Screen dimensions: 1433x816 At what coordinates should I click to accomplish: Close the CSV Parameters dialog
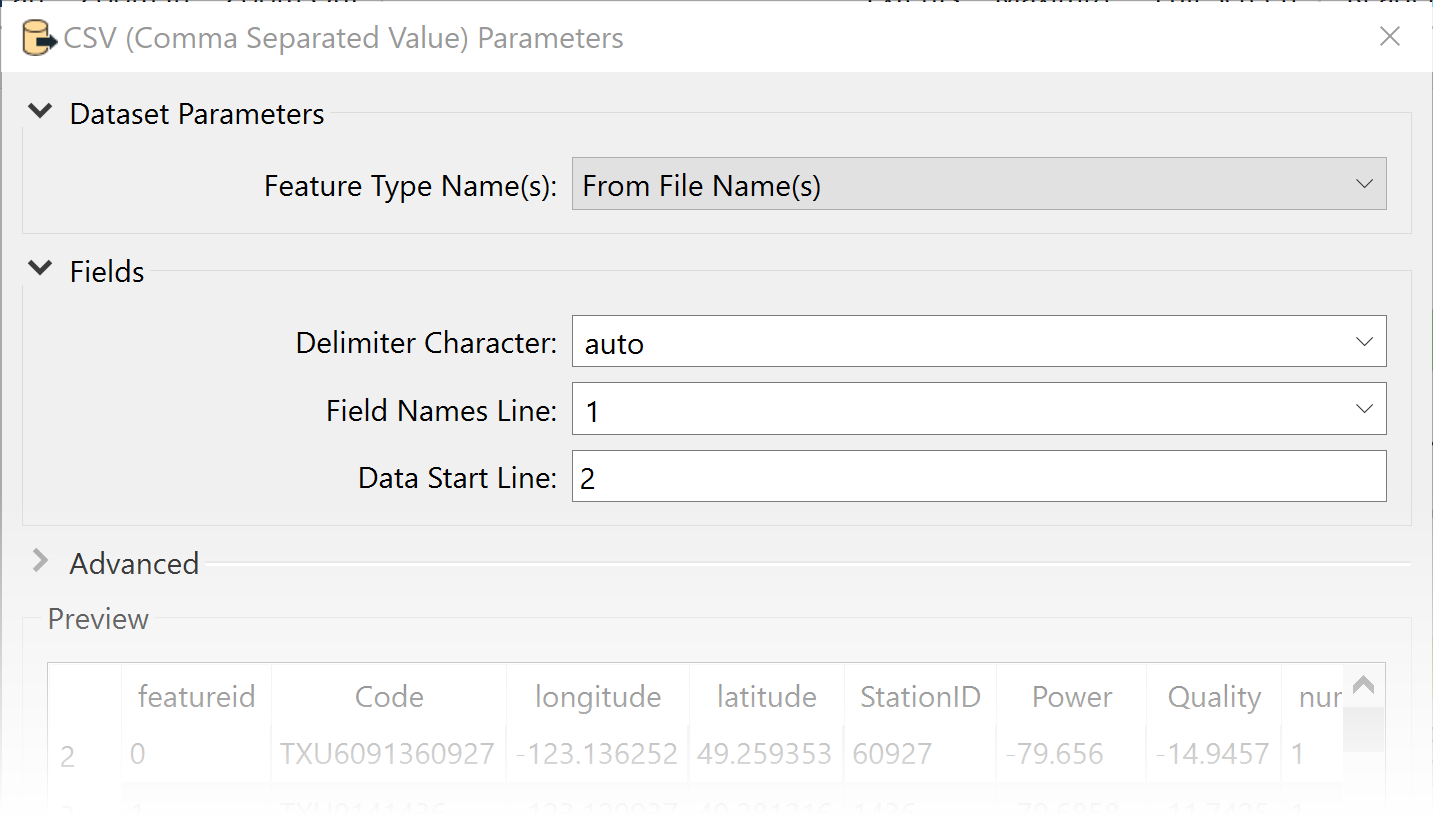tap(1390, 36)
